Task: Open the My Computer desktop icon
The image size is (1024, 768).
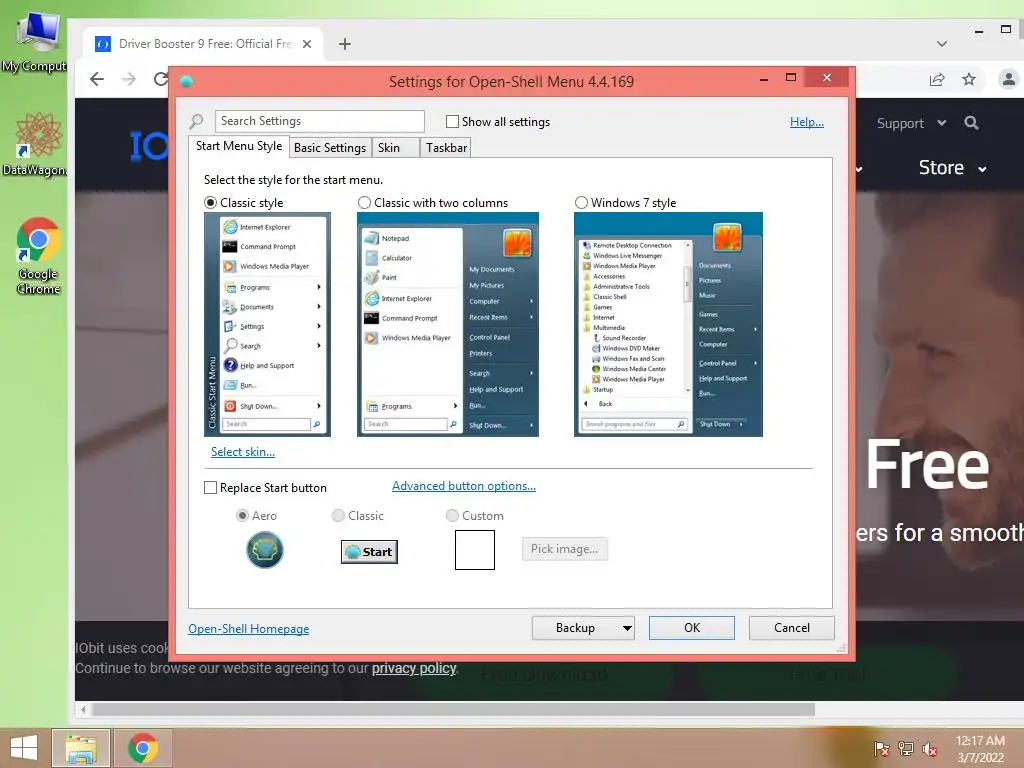Action: tap(37, 40)
